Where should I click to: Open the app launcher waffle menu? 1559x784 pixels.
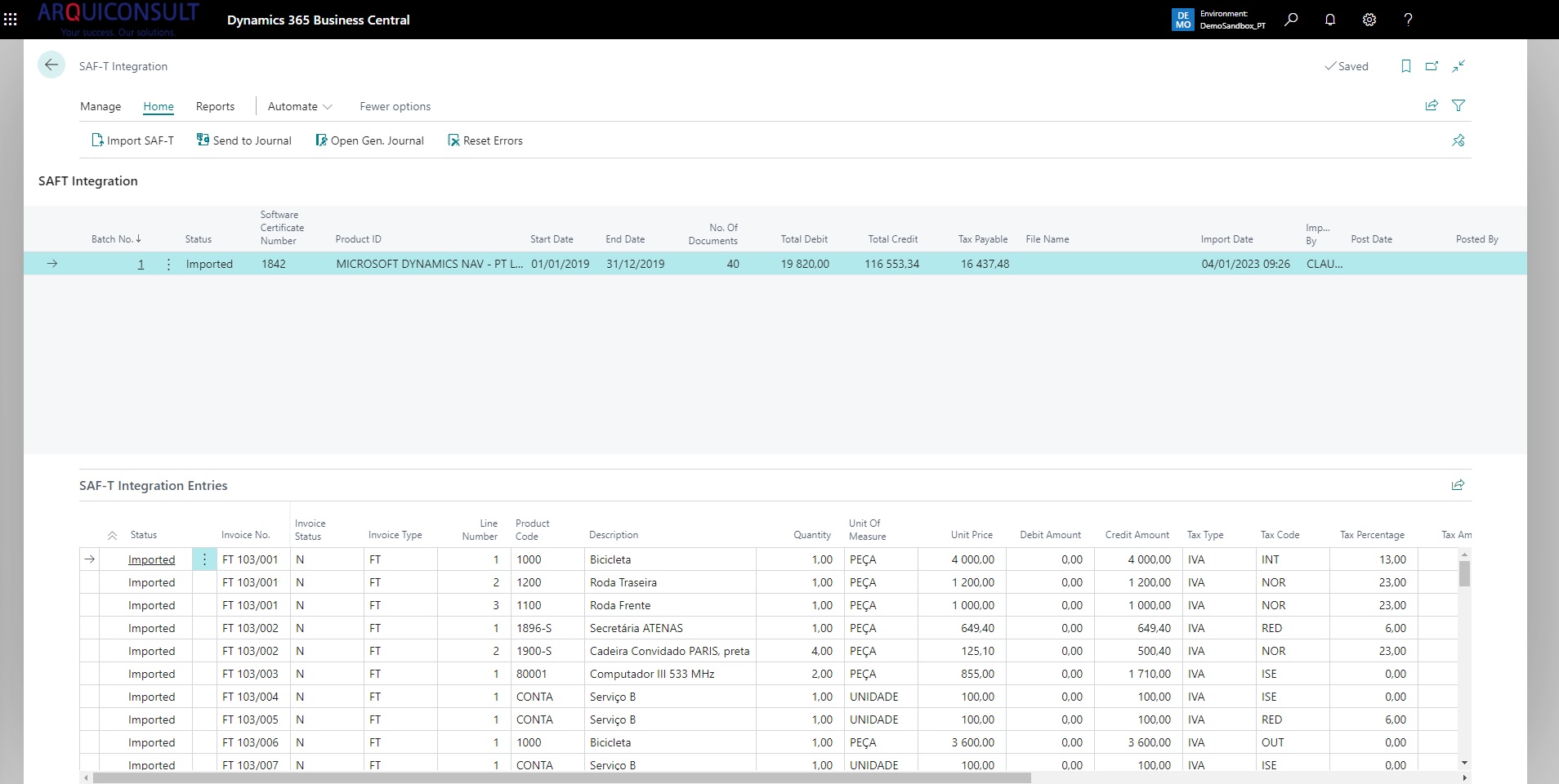click(x=11, y=20)
